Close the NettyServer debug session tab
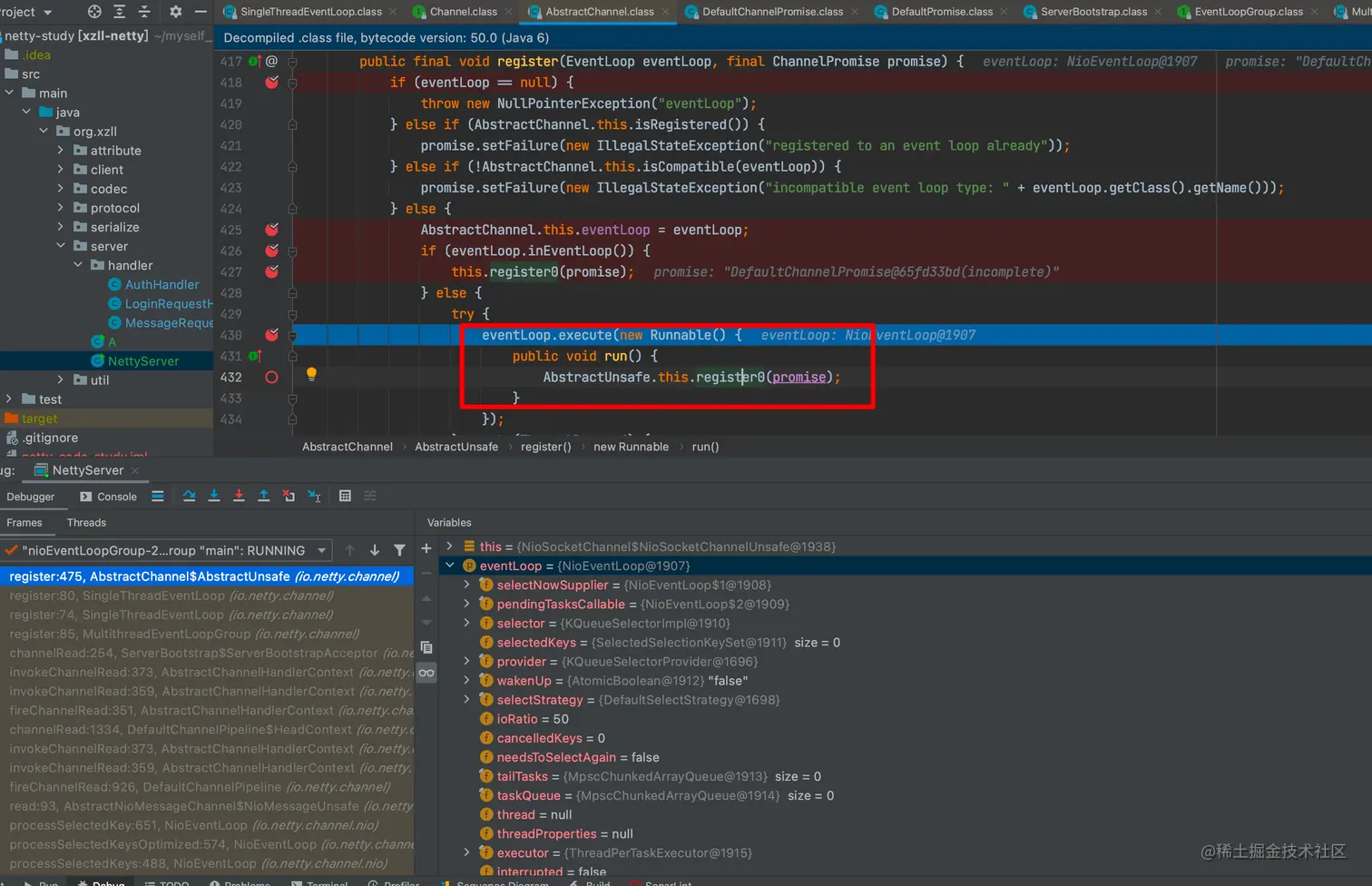 134,470
